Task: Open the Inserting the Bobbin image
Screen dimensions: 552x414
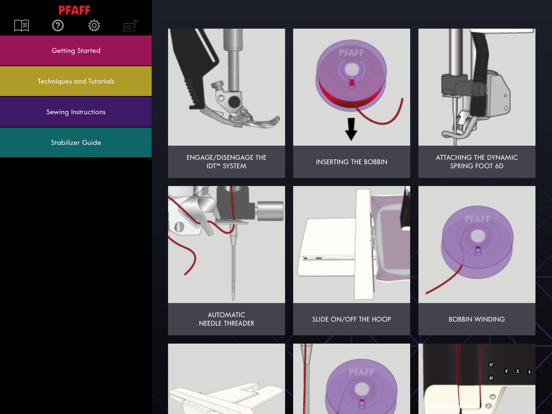Action: coord(351,87)
